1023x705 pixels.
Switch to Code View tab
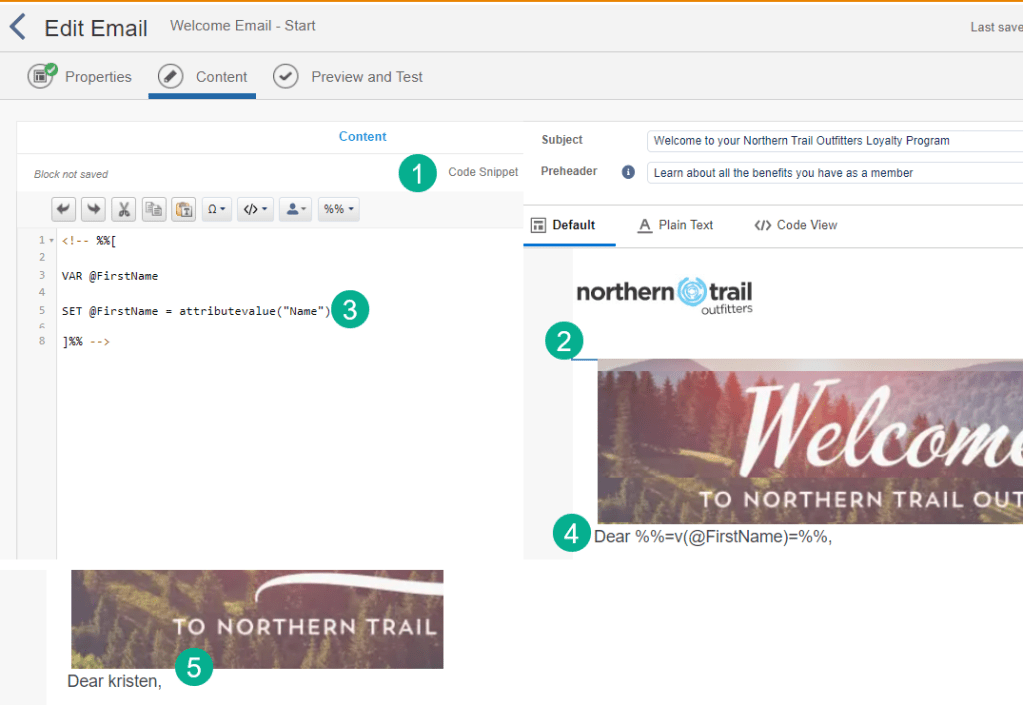coord(795,225)
